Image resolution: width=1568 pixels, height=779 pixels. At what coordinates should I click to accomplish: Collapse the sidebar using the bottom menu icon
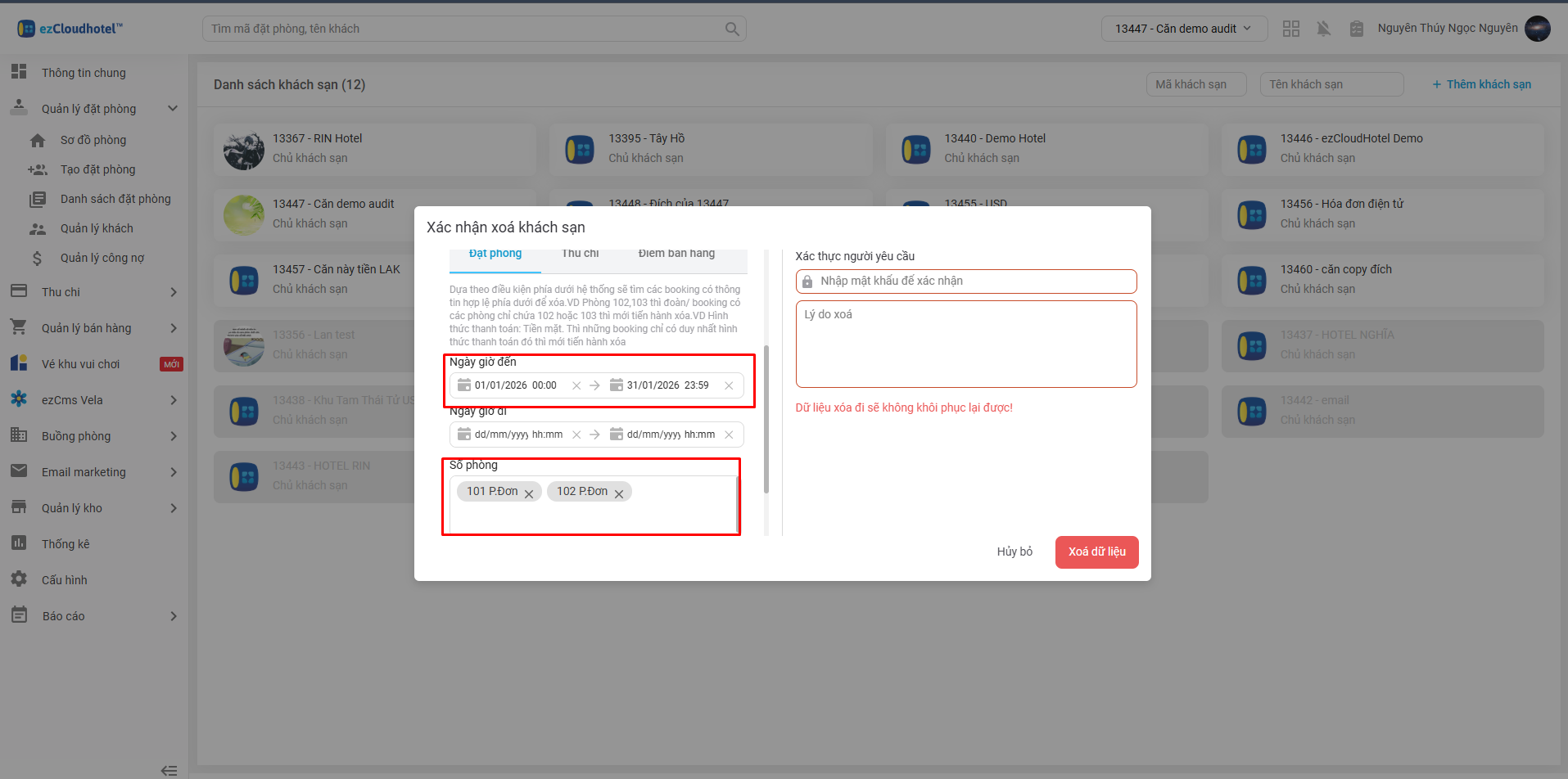click(169, 770)
